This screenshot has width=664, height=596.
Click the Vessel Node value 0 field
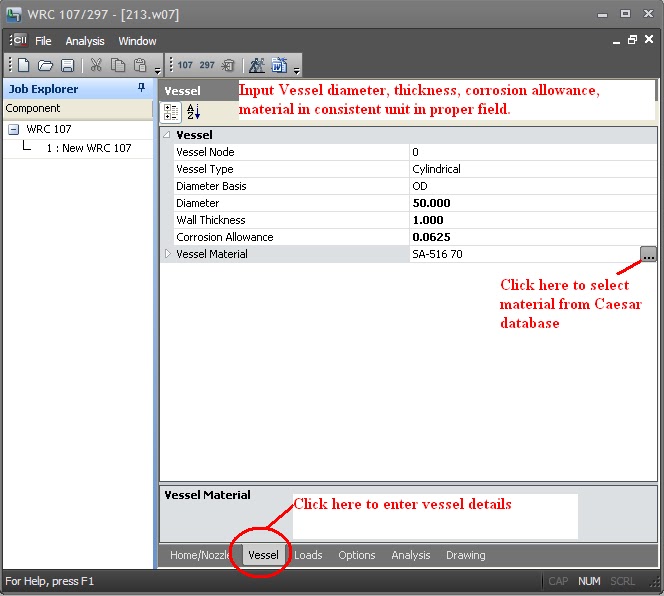[533, 152]
